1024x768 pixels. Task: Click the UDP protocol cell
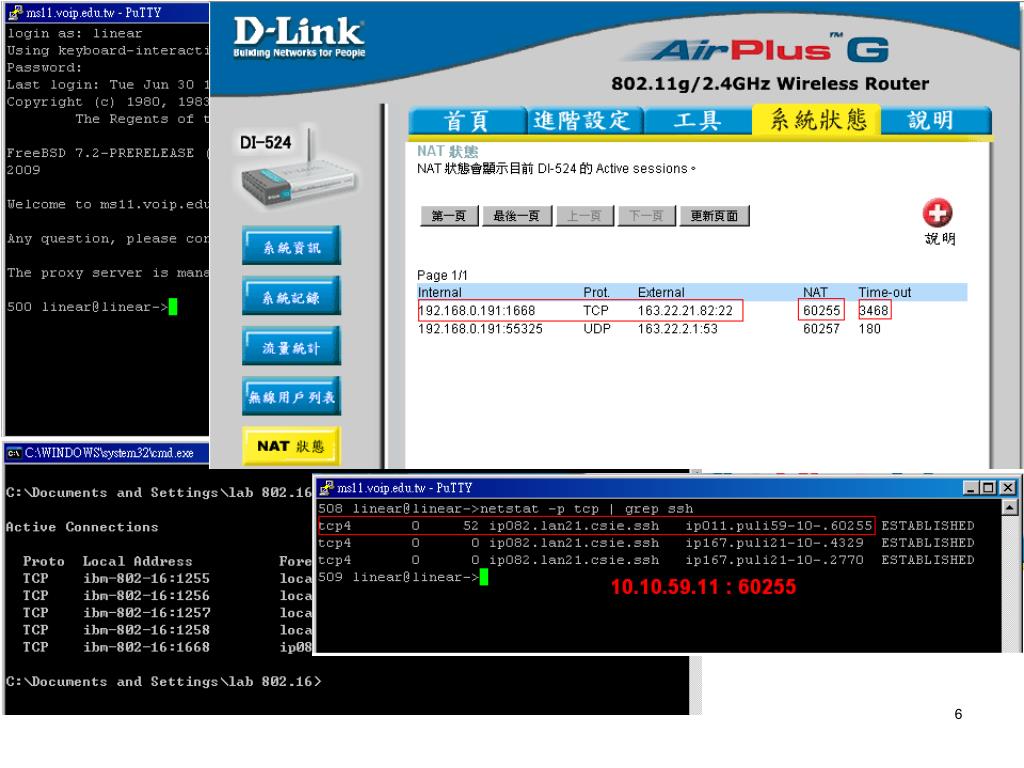(x=597, y=329)
